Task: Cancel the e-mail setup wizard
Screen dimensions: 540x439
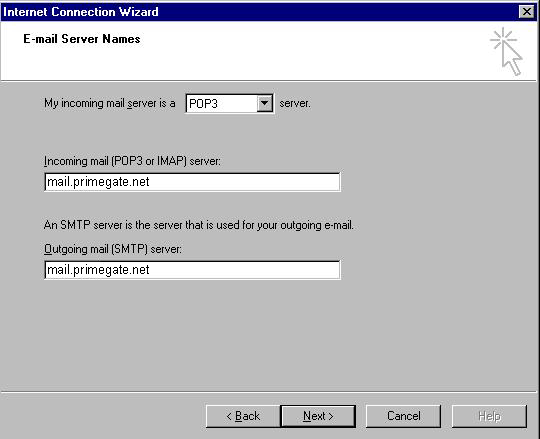Action: click(x=403, y=416)
